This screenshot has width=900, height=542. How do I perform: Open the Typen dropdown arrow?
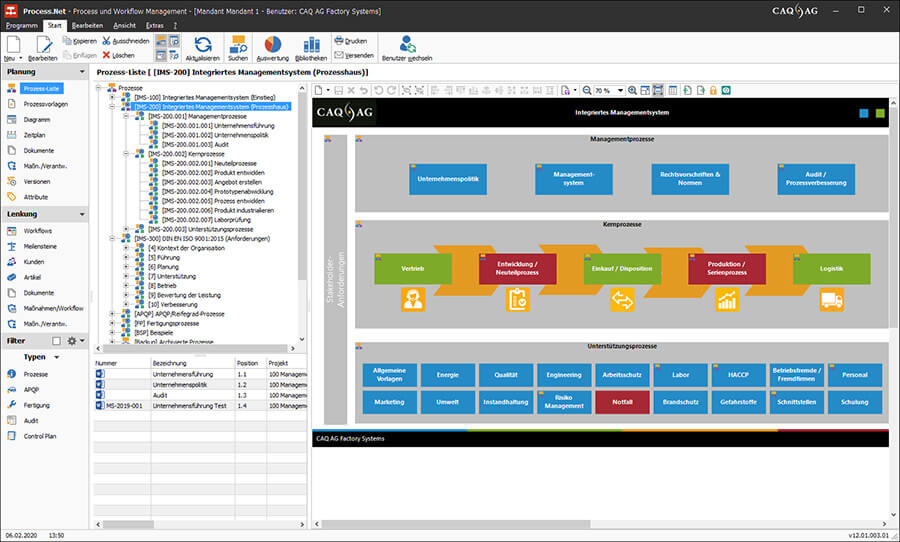coord(56,357)
